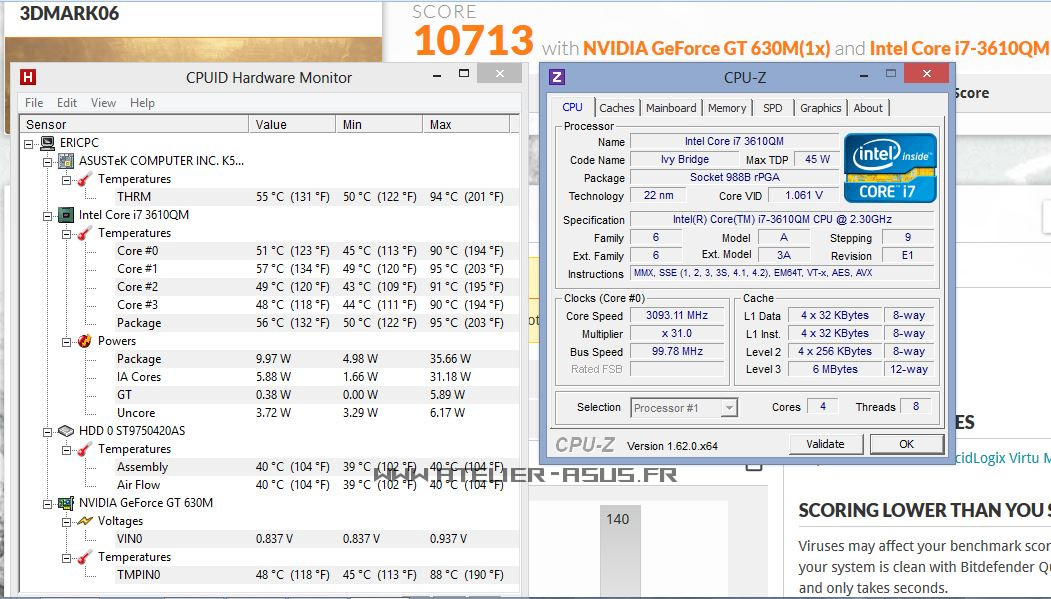Click the ASUSTeK motherboard icon in tree

[66, 161]
